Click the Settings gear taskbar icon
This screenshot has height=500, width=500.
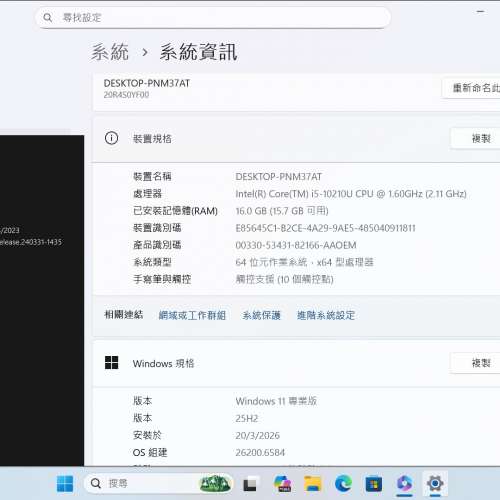pos(435,483)
